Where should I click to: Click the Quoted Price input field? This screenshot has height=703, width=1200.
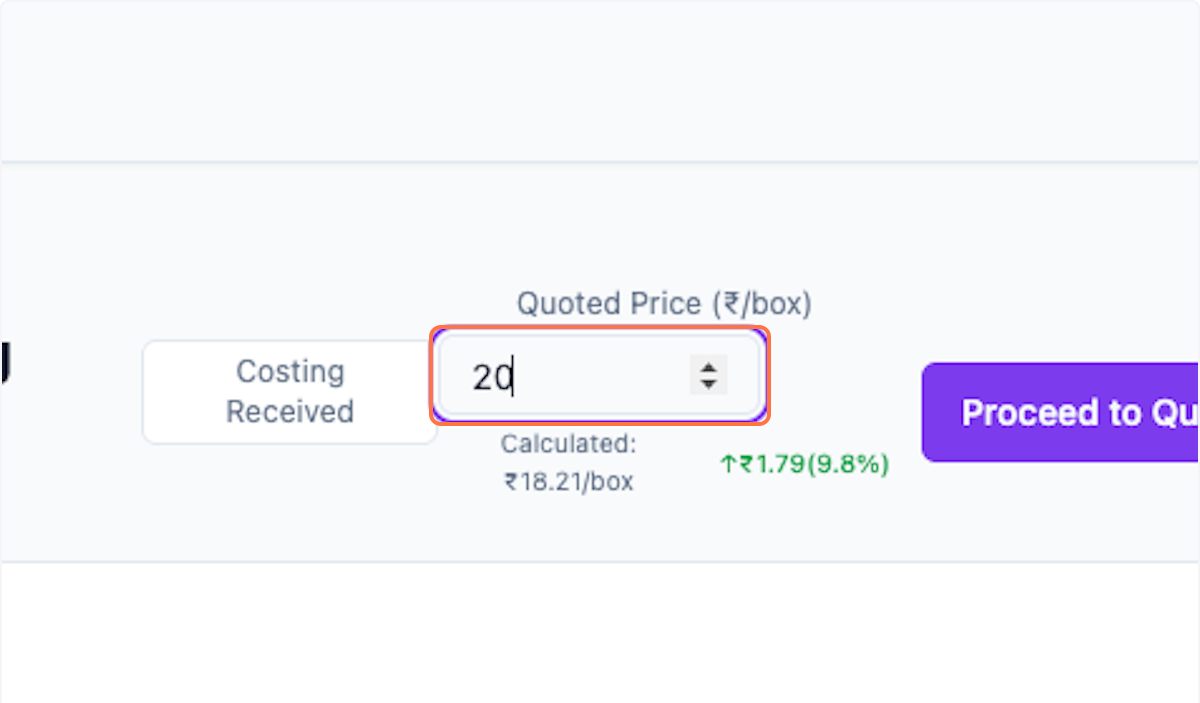click(x=580, y=376)
